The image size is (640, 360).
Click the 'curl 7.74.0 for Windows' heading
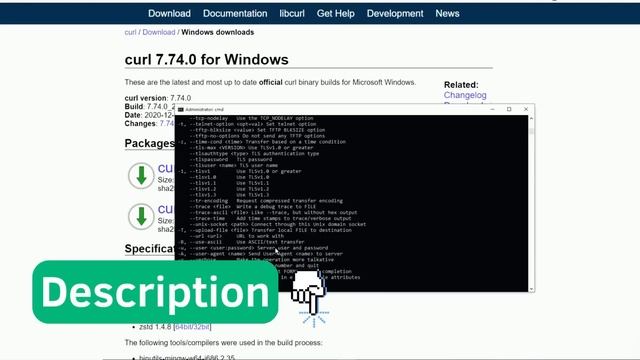(207, 60)
